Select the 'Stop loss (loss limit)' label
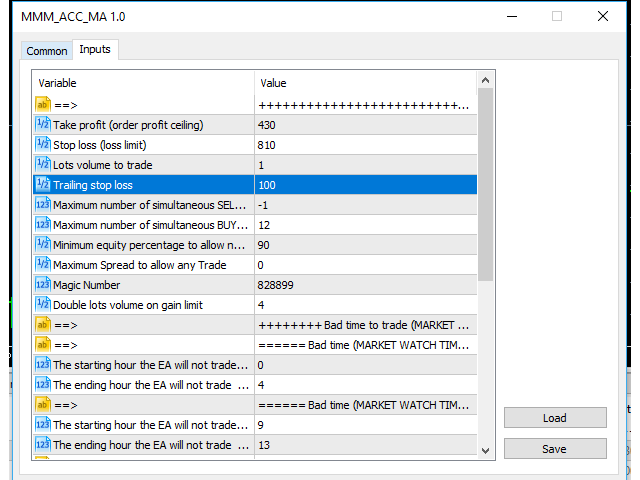 (x=100, y=145)
